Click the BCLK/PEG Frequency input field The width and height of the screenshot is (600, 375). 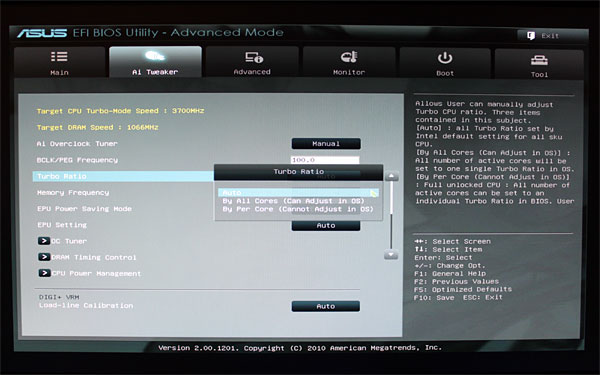click(x=325, y=160)
